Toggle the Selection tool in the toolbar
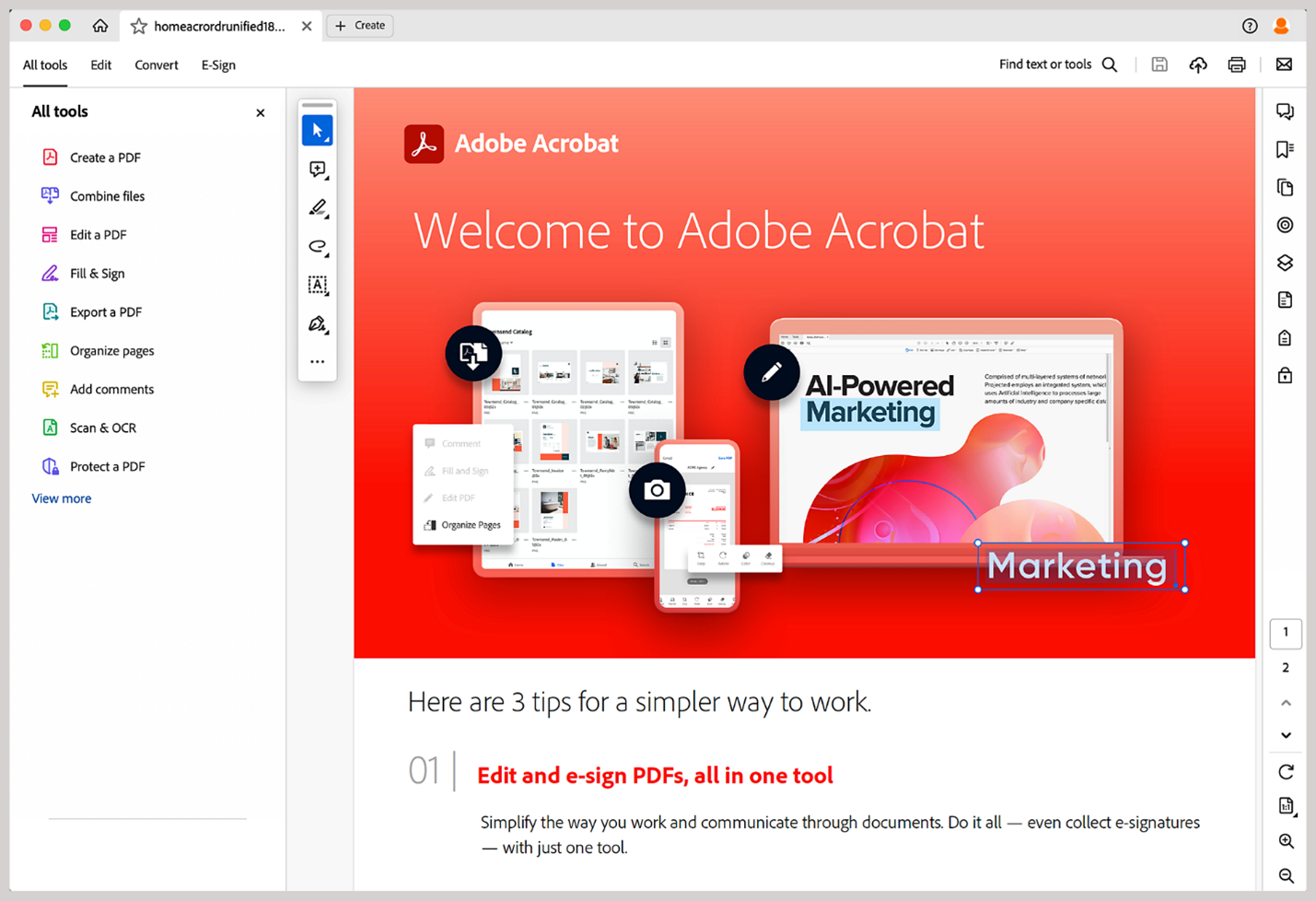The height and width of the screenshot is (901, 1316). [318, 129]
